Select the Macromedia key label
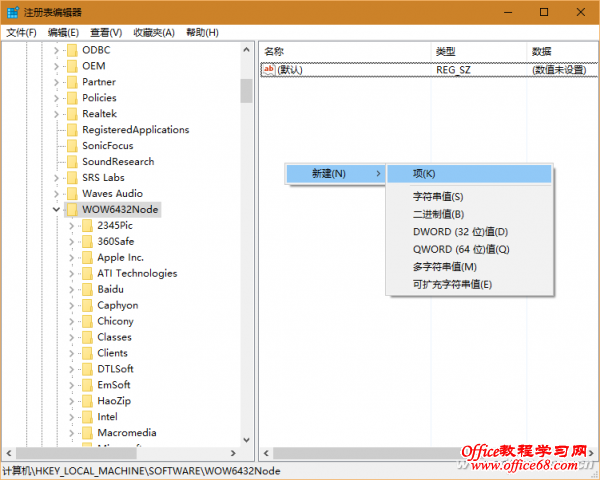Viewport: 600px width, 480px height. [x=127, y=433]
